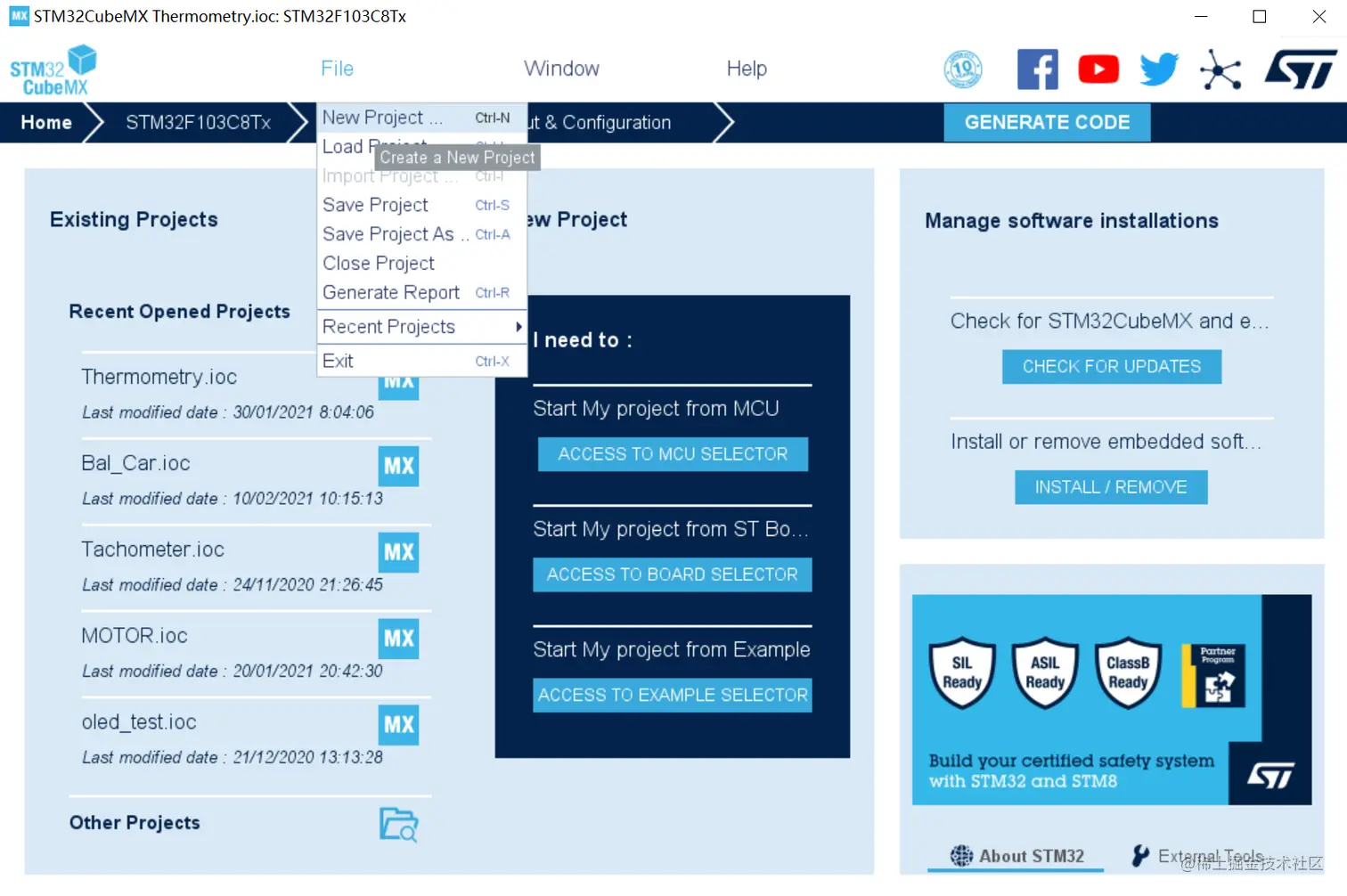The height and width of the screenshot is (896, 1347).
Task: Browse other projects with the folder search icon
Action: point(398,825)
